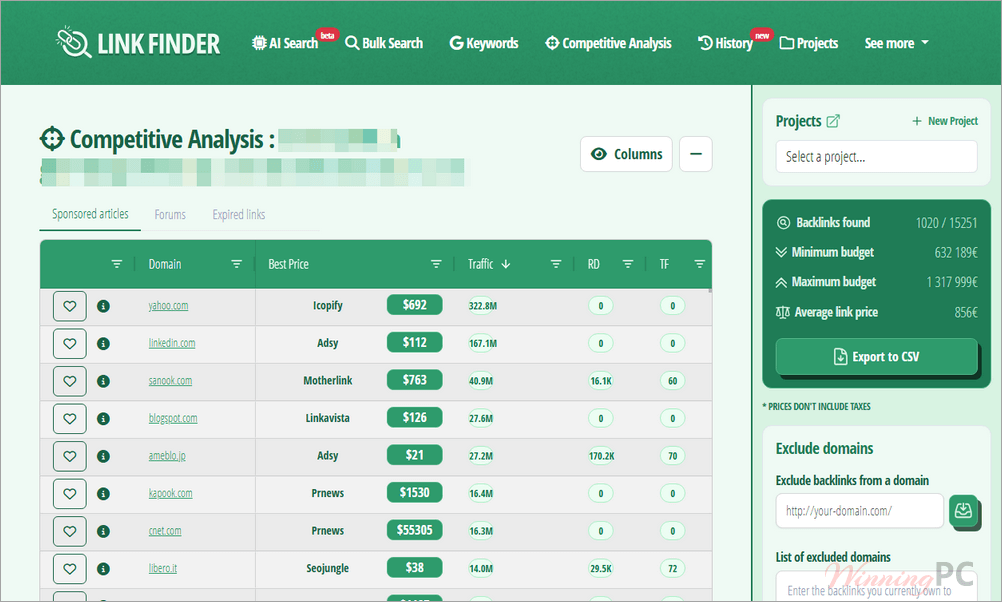
Task: Open the Best Price column filter
Action: (436, 264)
